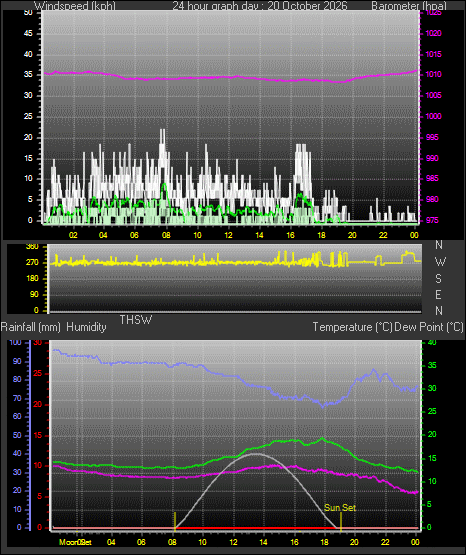Screen dimensions: 466x555
Task: Click 30 on the red rainfall axis
Action: click(38, 342)
